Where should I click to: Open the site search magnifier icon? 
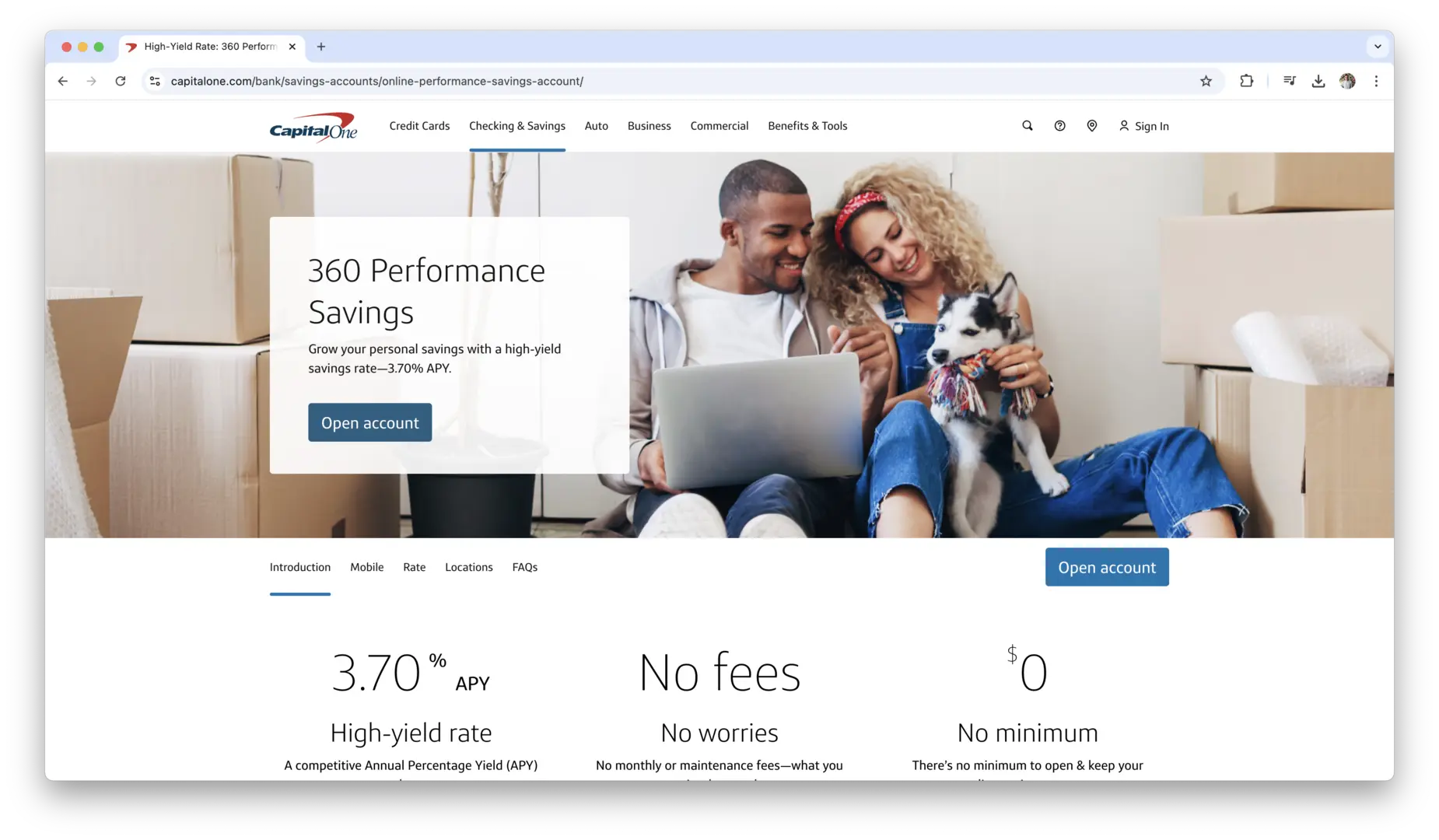(x=1027, y=126)
